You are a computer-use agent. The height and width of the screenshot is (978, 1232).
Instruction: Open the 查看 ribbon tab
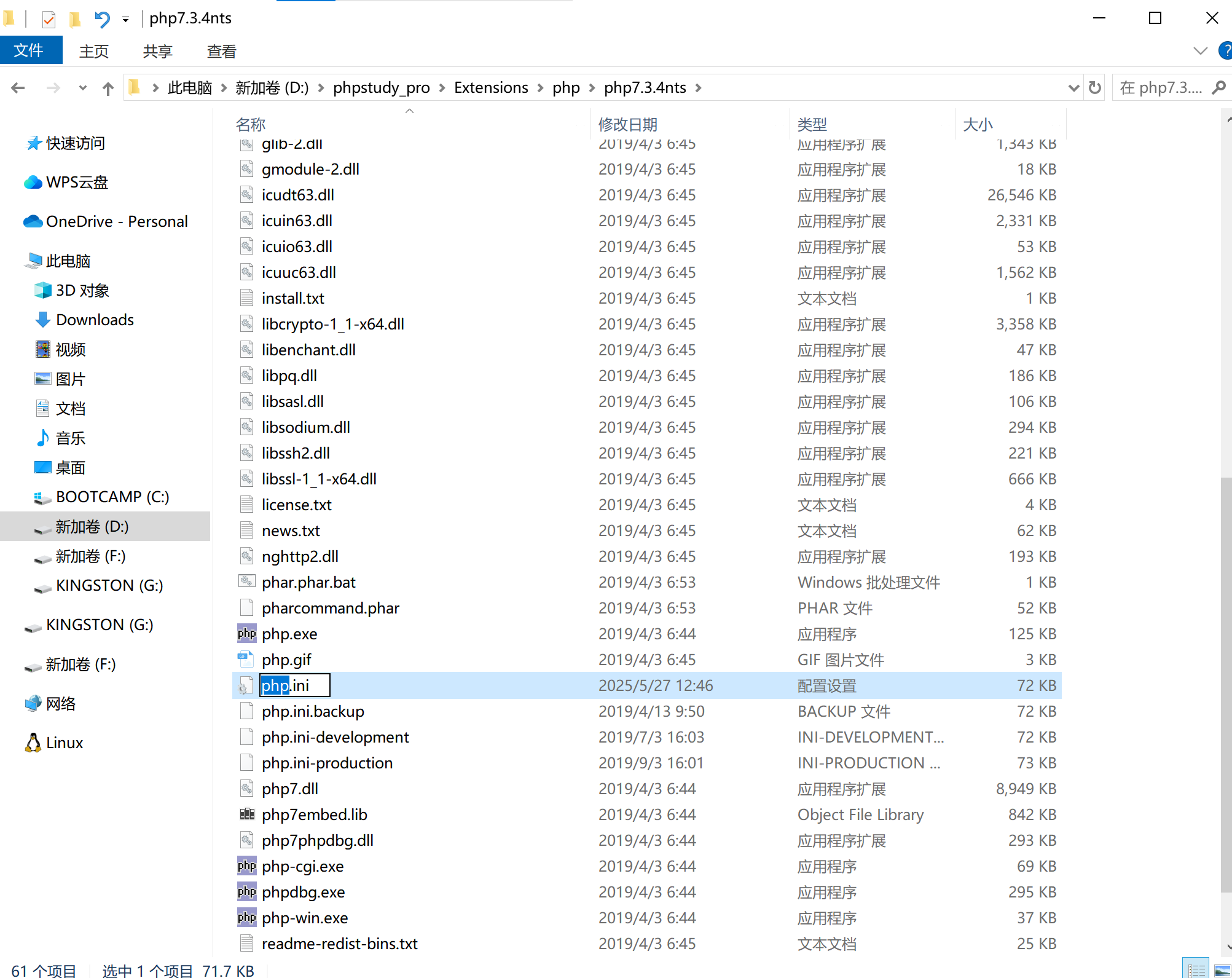[221, 52]
